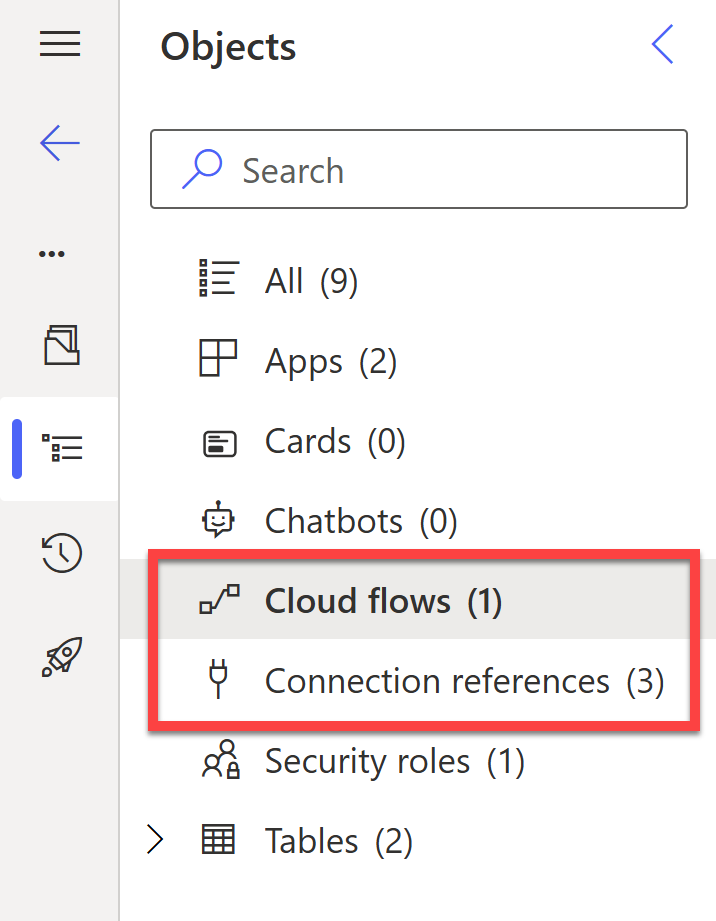This screenshot has height=921, width=716.
Task: Open Security roles (1)
Action: [395, 761]
